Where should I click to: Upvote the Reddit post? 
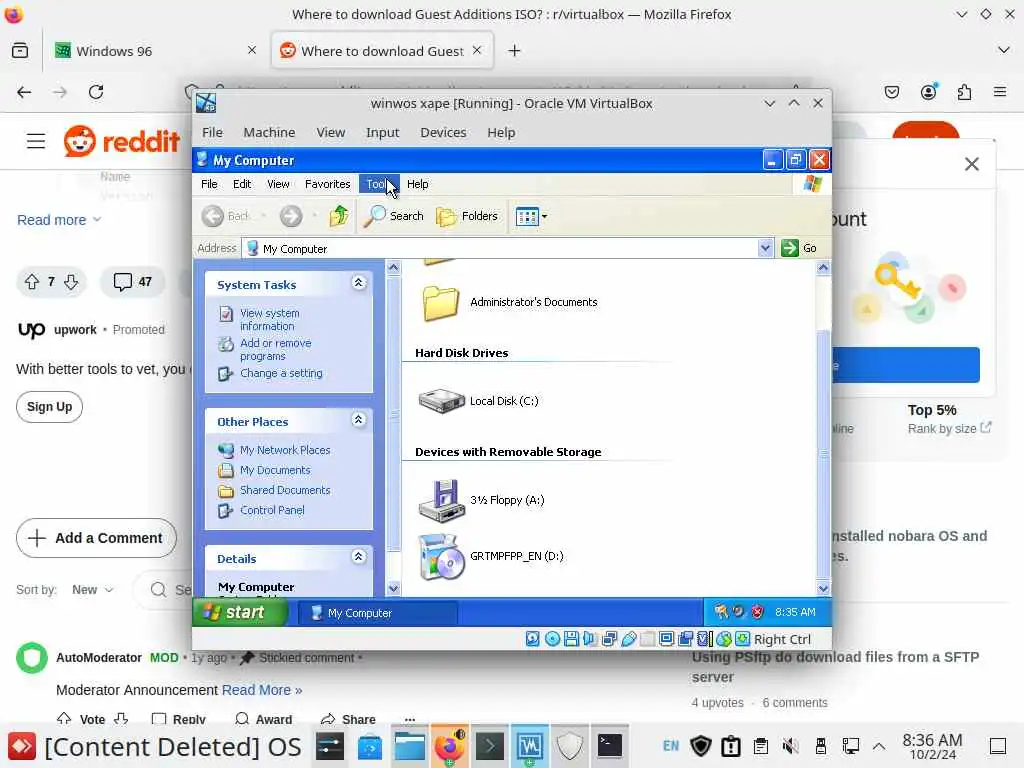point(32,281)
